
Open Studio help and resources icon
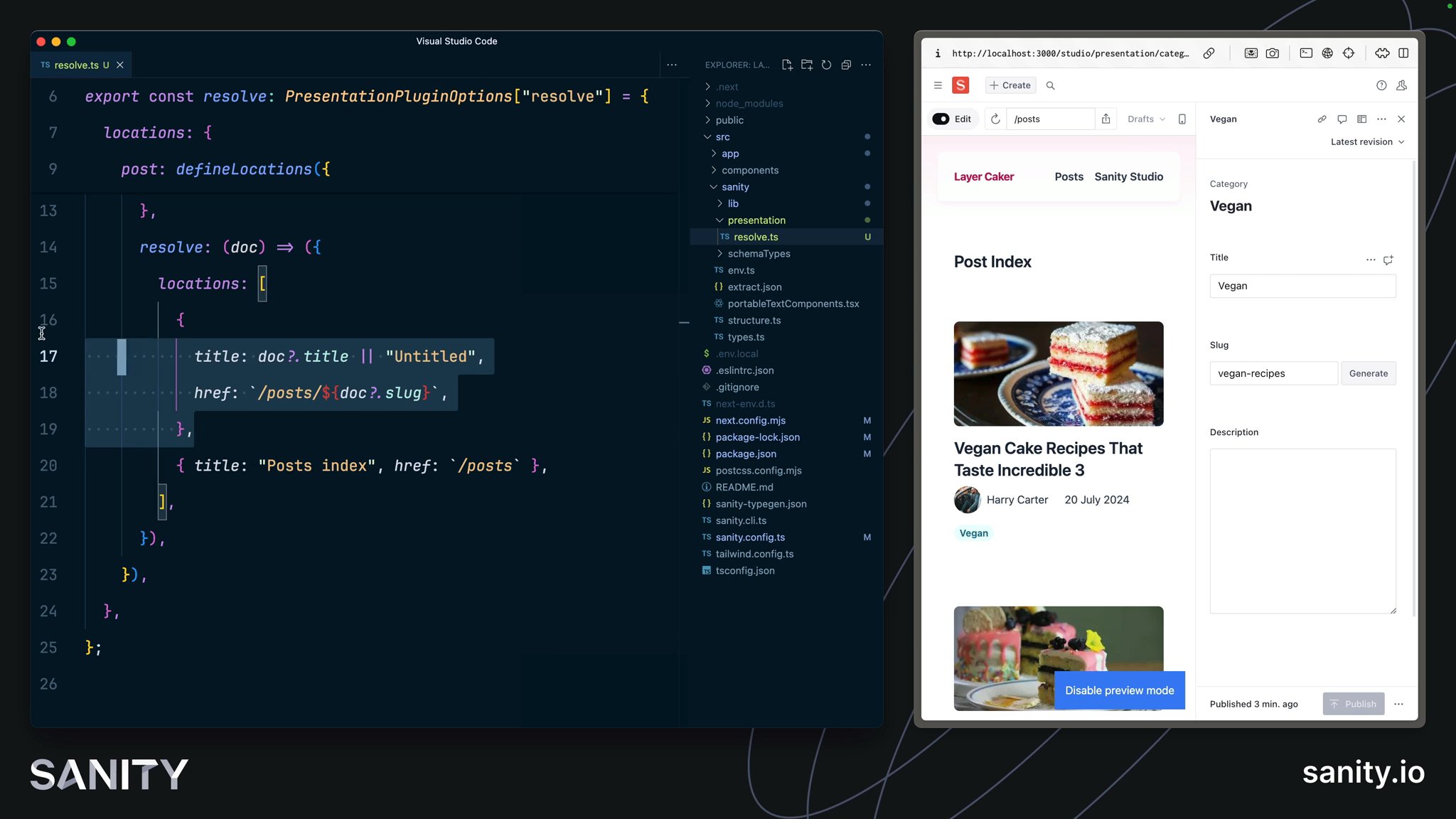point(1381,85)
